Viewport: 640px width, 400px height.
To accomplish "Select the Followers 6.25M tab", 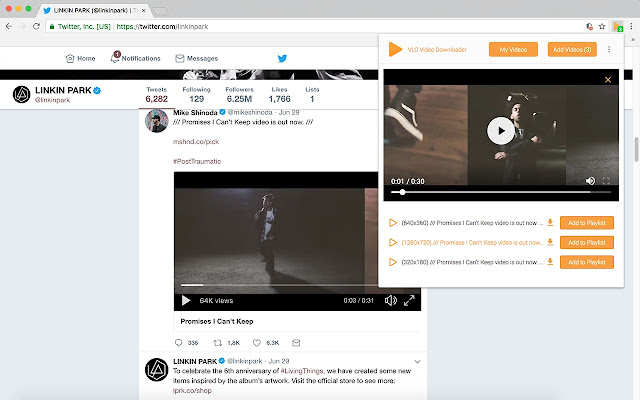I will click(240, 95).
